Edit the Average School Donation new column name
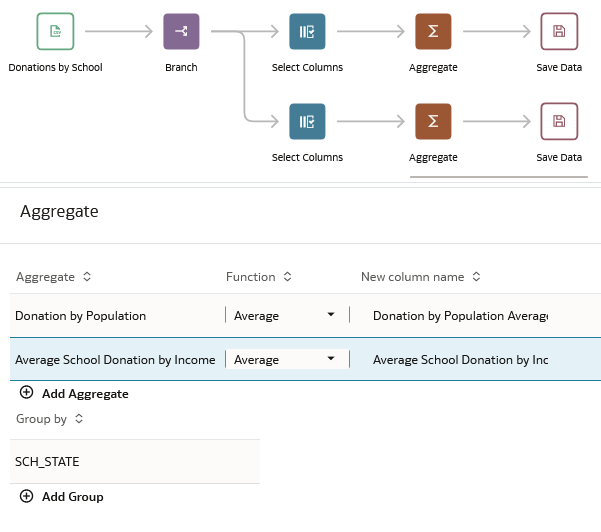This screenshot has height=532, width=601. (x=460, y=360)
